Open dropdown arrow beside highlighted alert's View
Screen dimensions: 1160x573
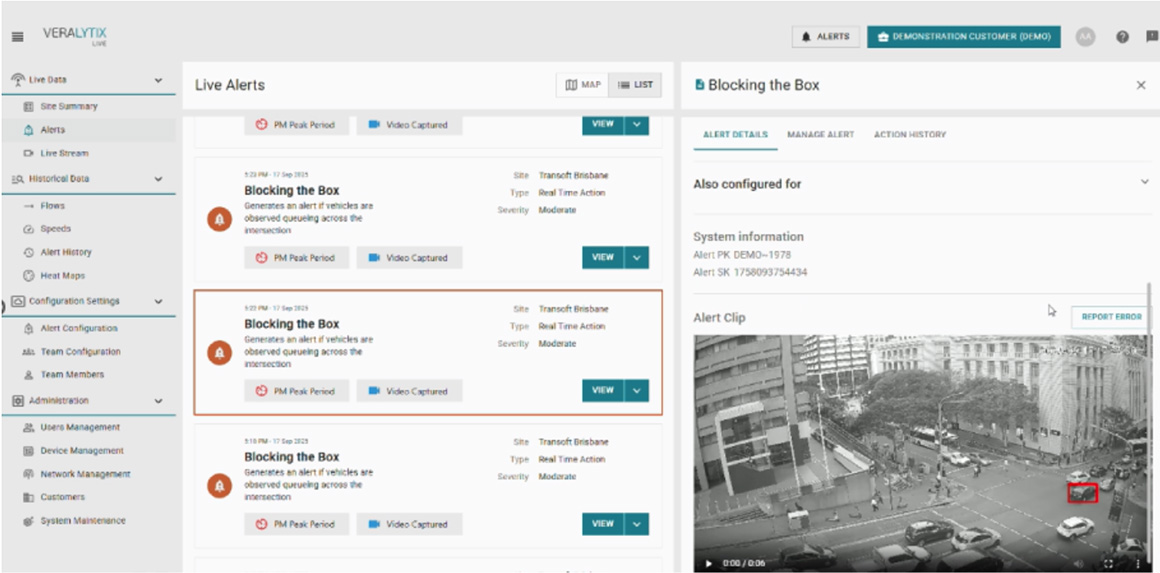coord(636,390)
